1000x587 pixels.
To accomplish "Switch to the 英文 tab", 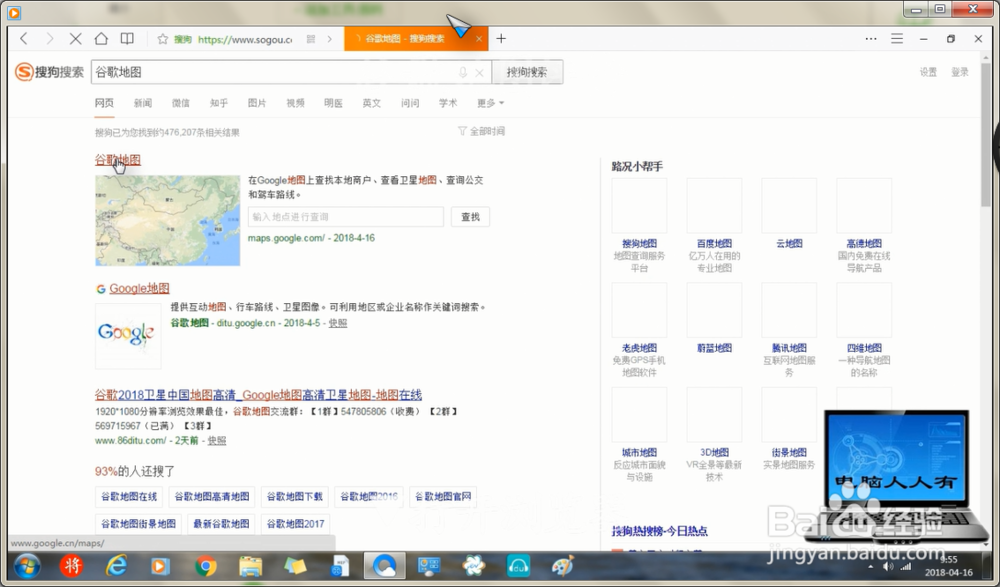I will point(372,103).
